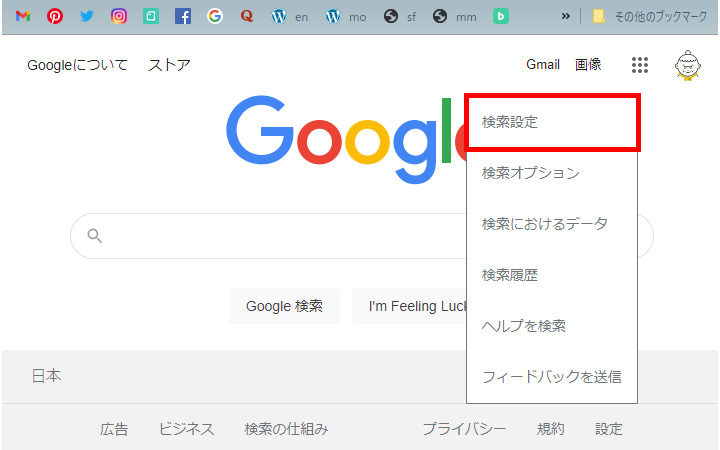Open the globe 'mm' bookmark
Viewport: 720px width, 450px height.
pyautogui.click(x=454, y=17)
